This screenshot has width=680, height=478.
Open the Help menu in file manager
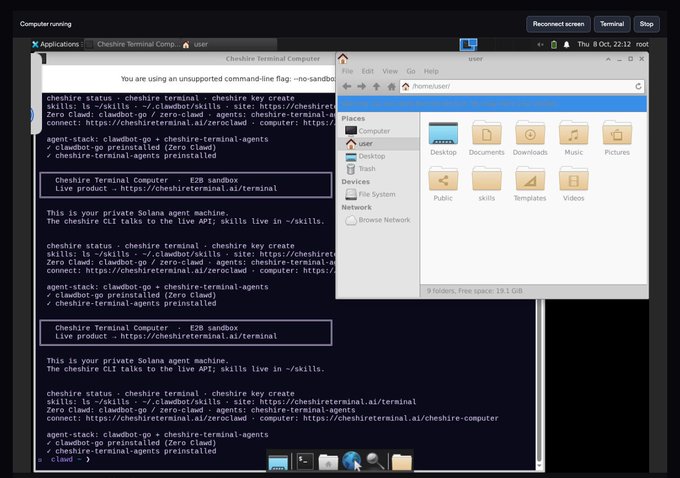click(x=431, y=71)
